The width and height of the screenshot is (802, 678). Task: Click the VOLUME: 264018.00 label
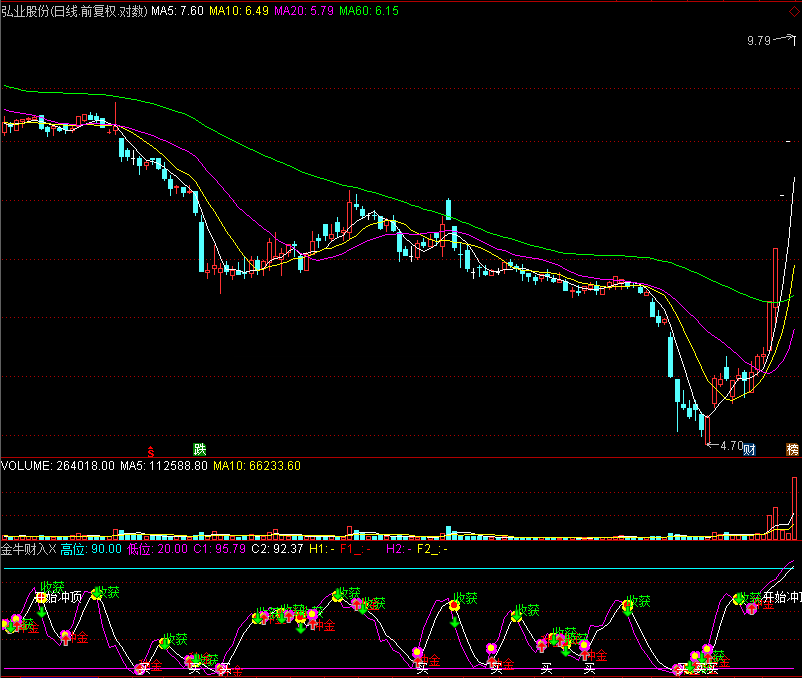[58, 466]
